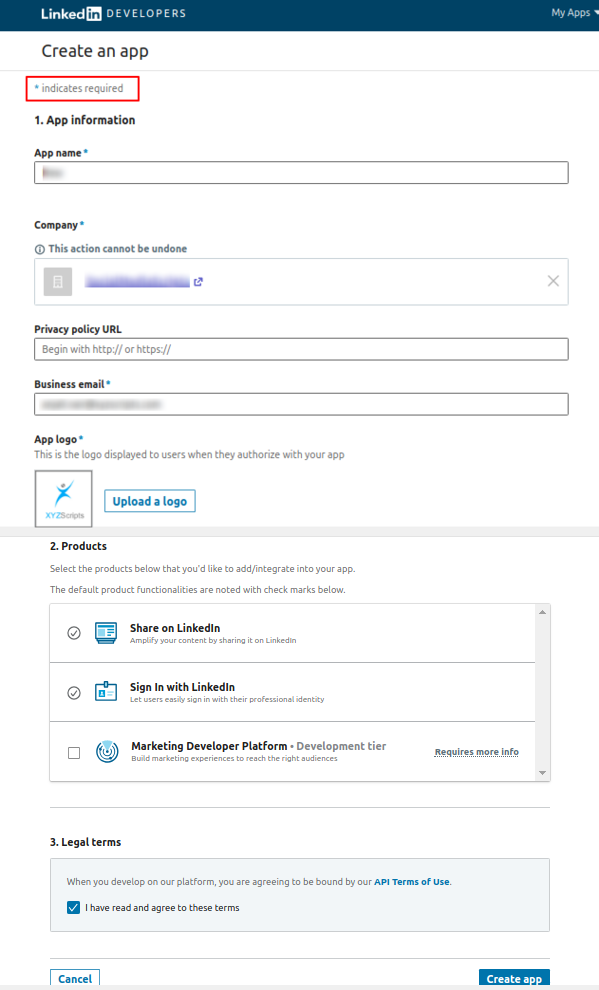Image resolution: width=599 pixels, height=990 pixels.
Task: Toggle the Sign In with LinkedIn check mark
Action: 74,693
